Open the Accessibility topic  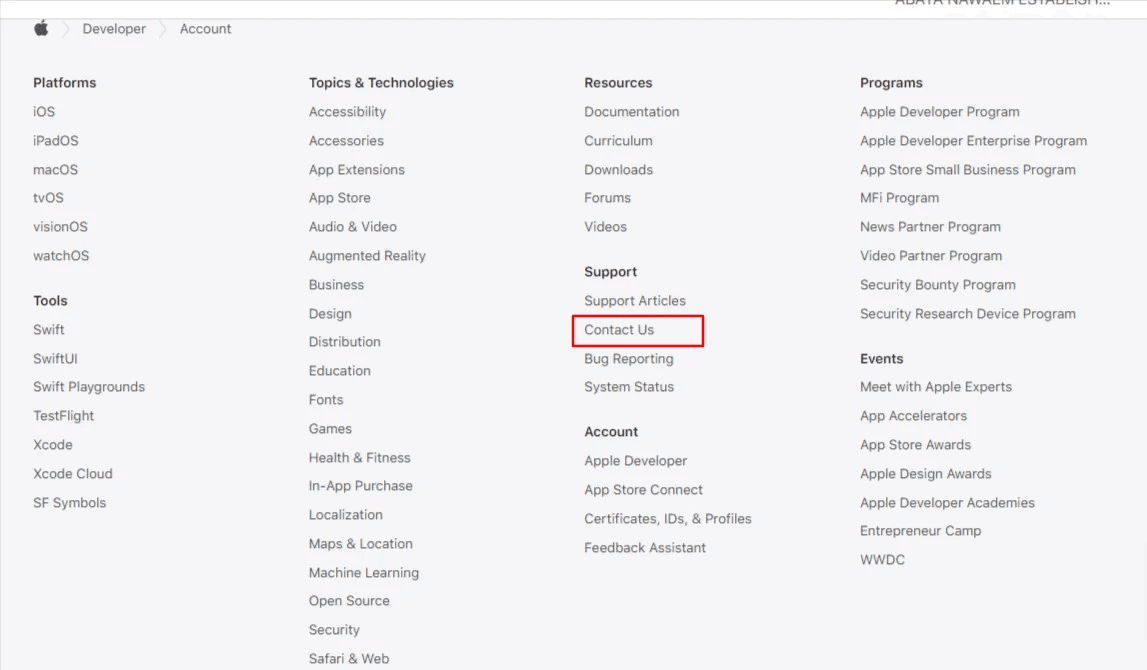point(347,112)
